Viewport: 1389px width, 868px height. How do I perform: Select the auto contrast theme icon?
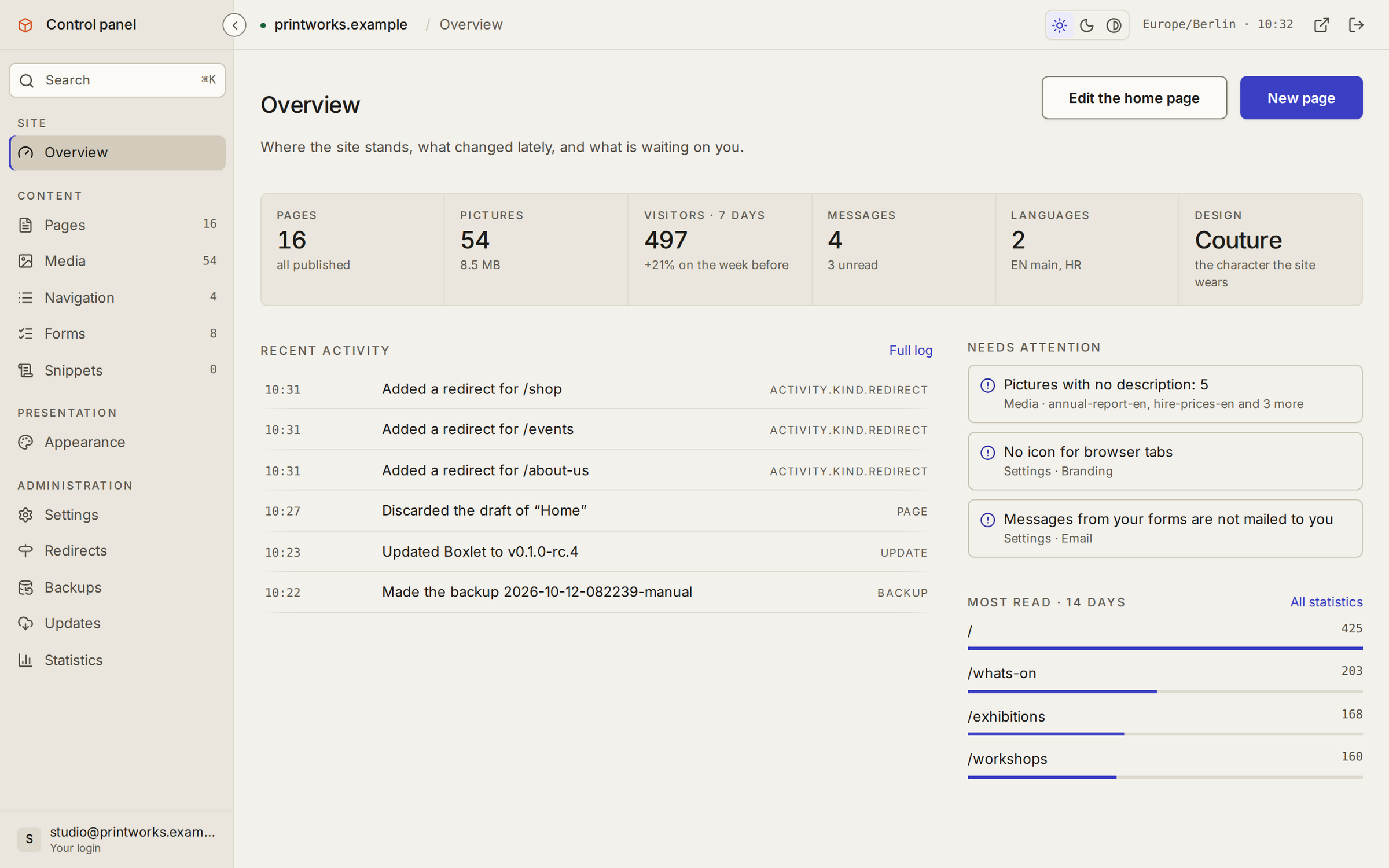(1114, 25)
